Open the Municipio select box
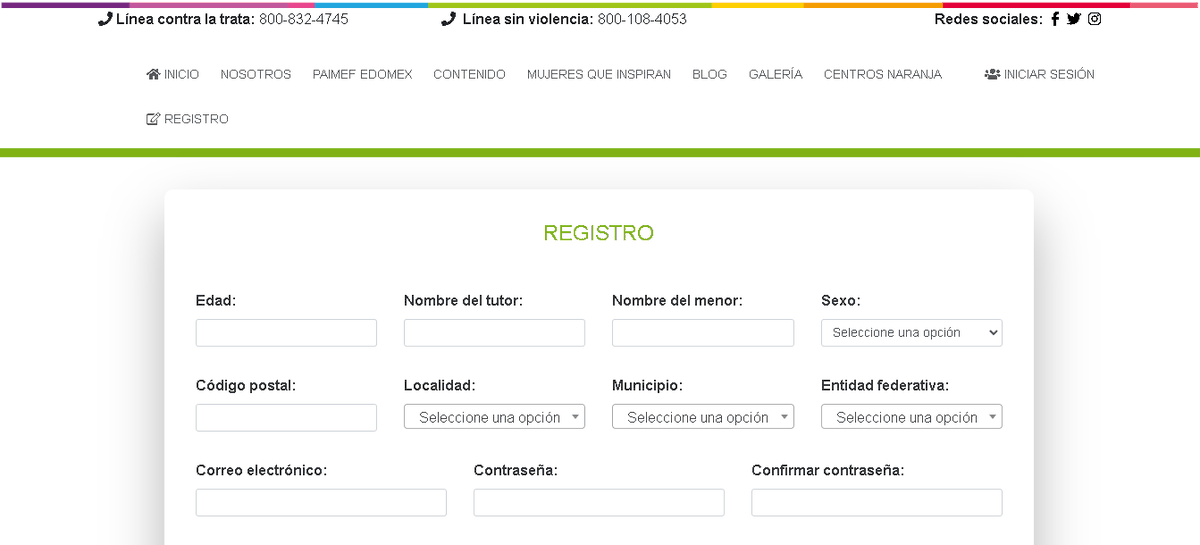1200x545 pixels. [703, 417]
